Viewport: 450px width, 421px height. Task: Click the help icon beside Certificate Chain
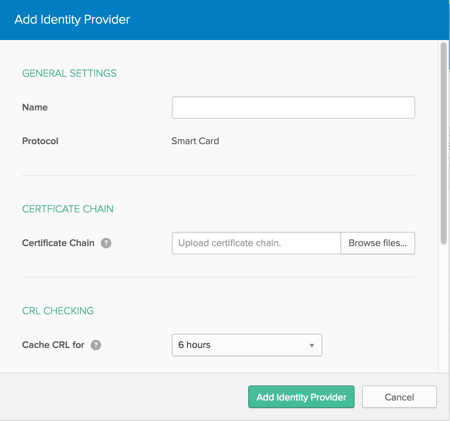(x=106, y=243)
